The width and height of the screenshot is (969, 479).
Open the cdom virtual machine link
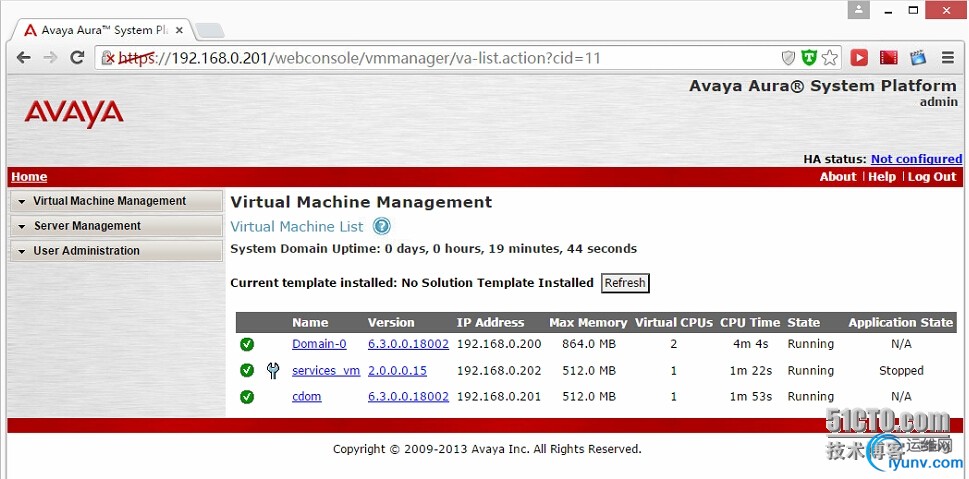click(x=307, y=397)
